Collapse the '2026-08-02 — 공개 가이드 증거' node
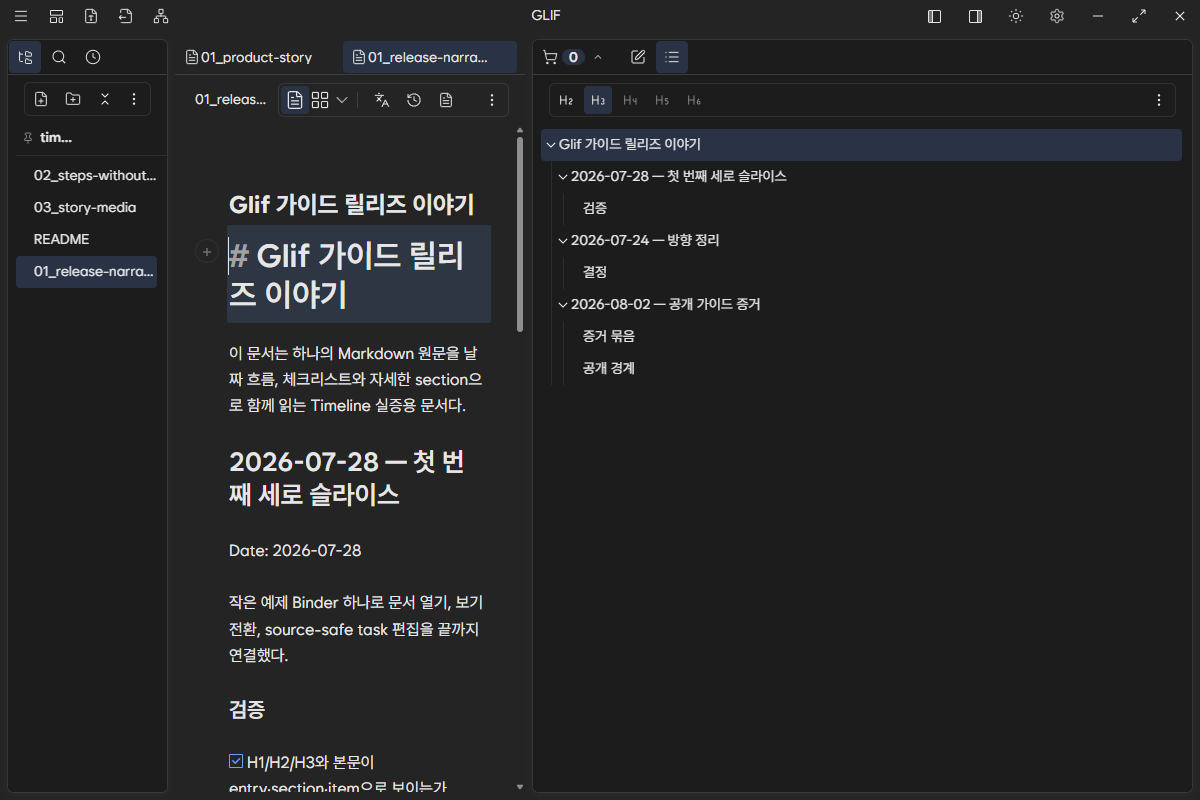The width and height of the screenshot is (1200, 800). tap(562, 304)
